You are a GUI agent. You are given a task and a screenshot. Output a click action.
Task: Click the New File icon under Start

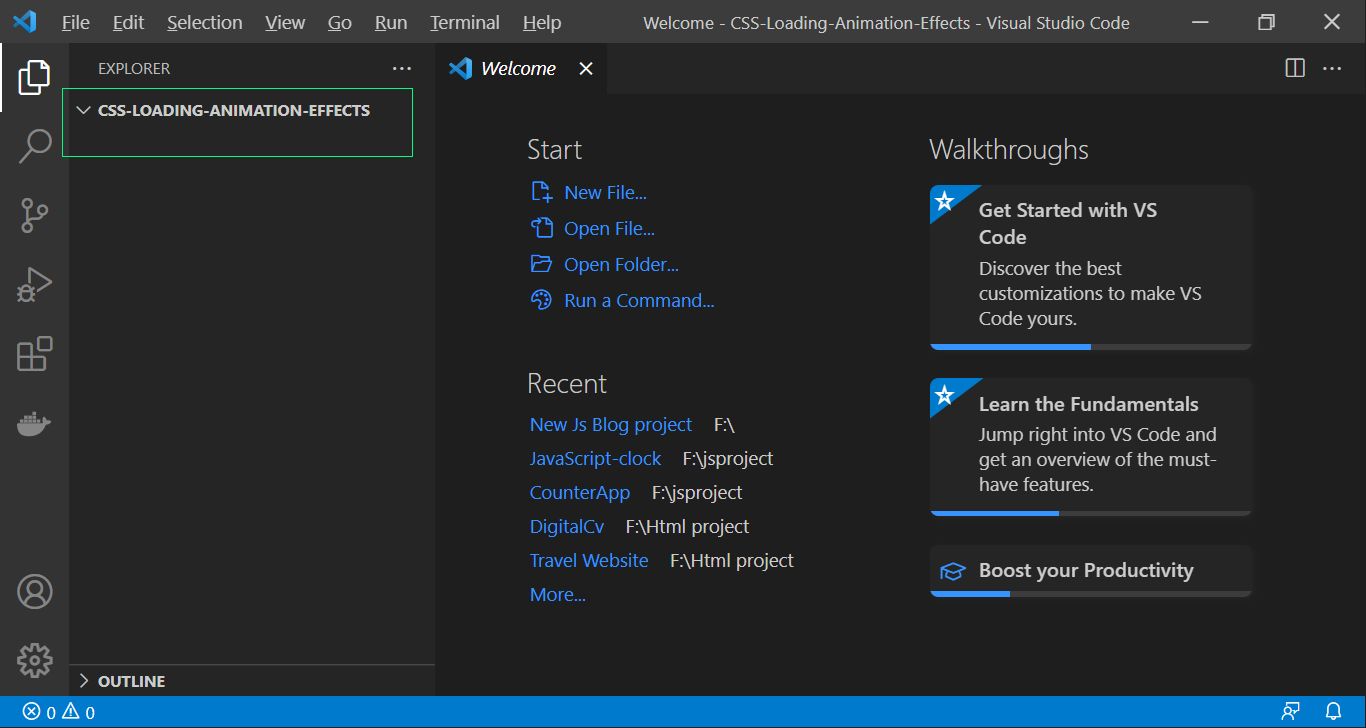click(541, 192)
